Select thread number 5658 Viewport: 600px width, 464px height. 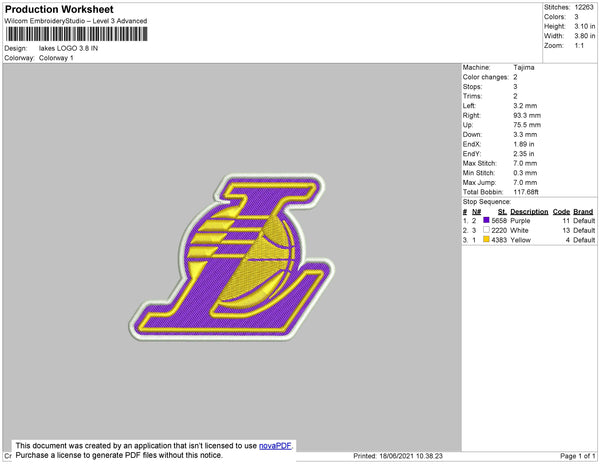pos(499,221)
